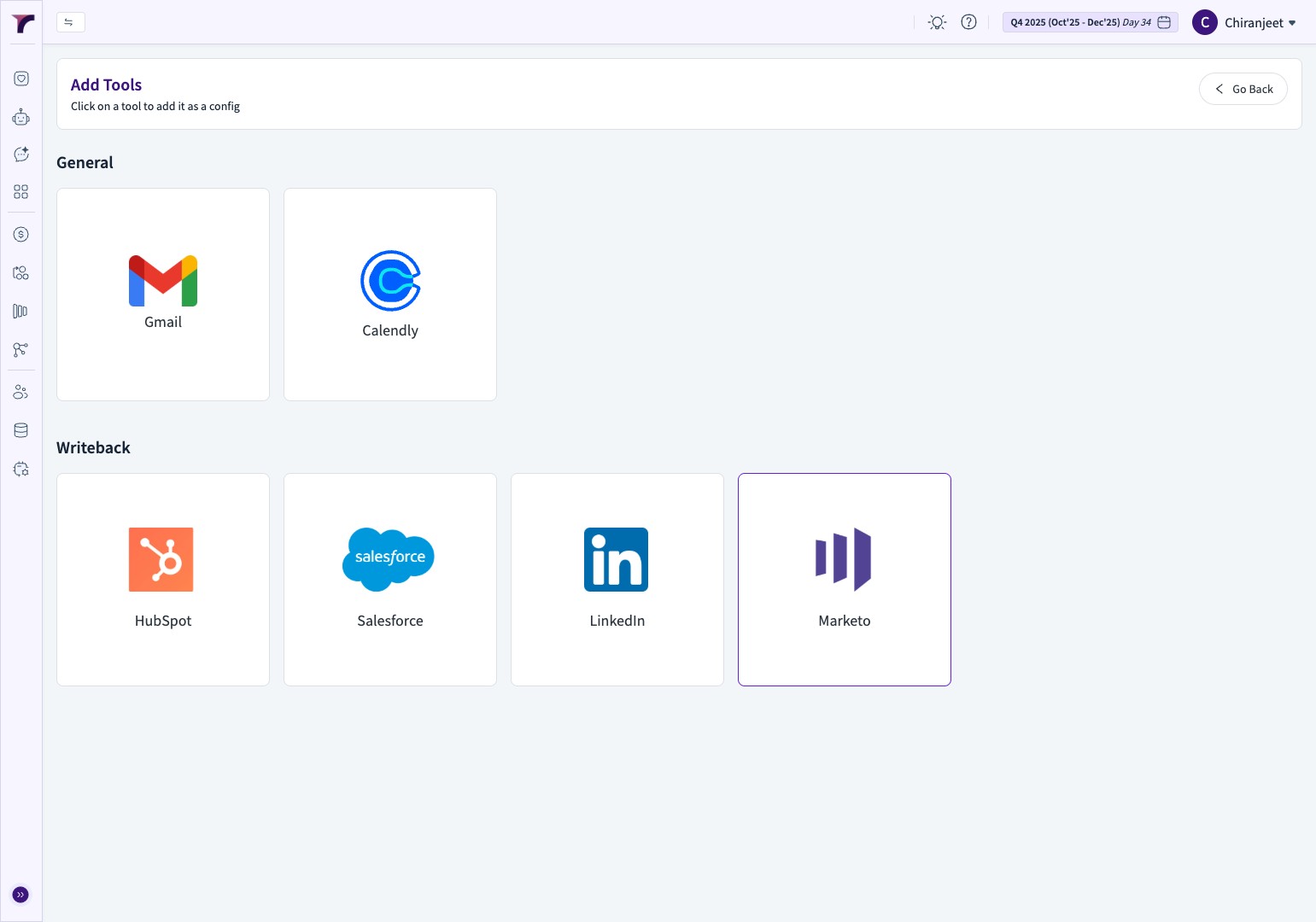Image resolution: width=1316 pixels, height=922 pixels.
Task: Open the chip settings sidebar icon
Action: point(21,469)
